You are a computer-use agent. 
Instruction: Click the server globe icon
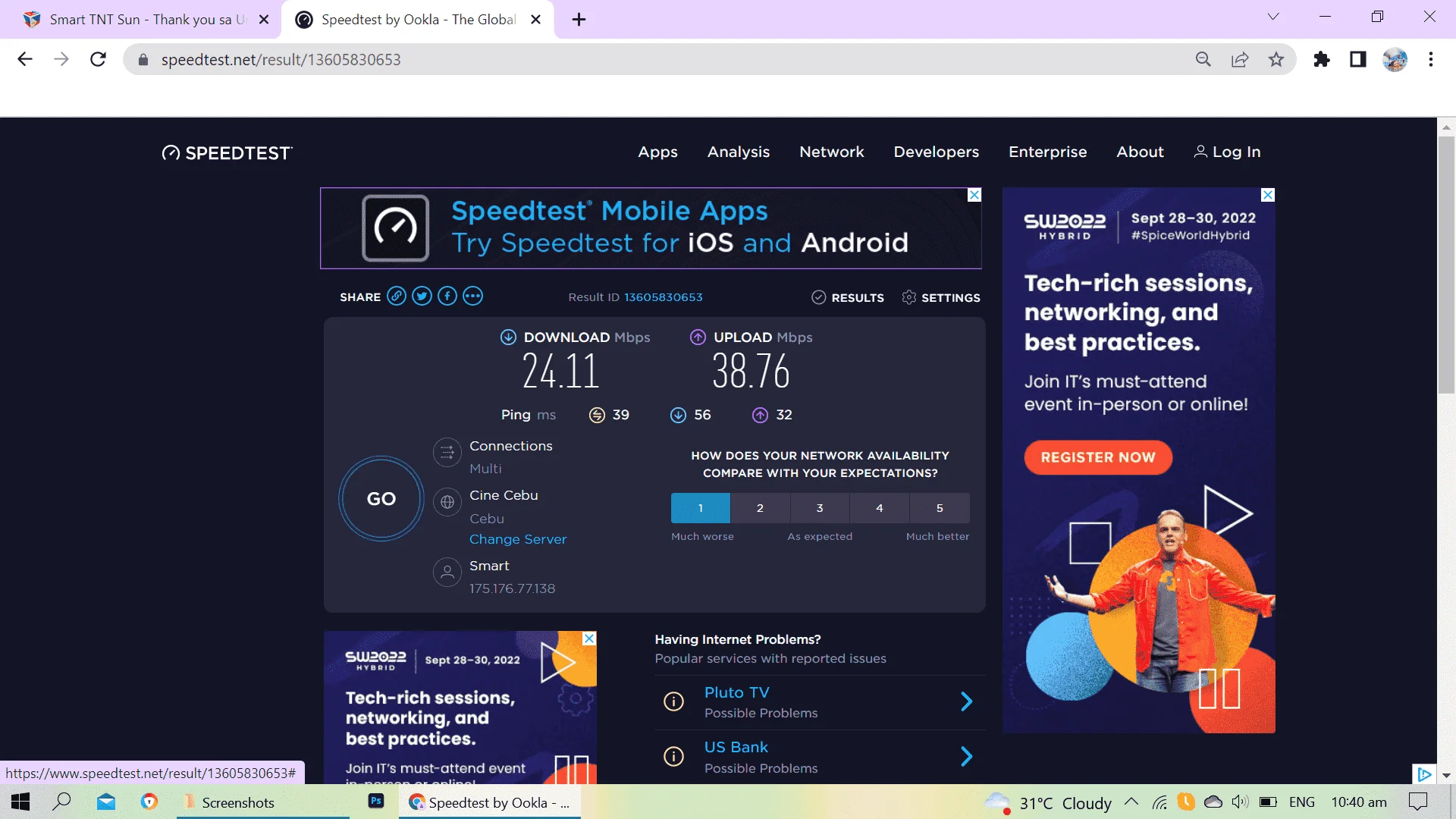tap(447, 502)
